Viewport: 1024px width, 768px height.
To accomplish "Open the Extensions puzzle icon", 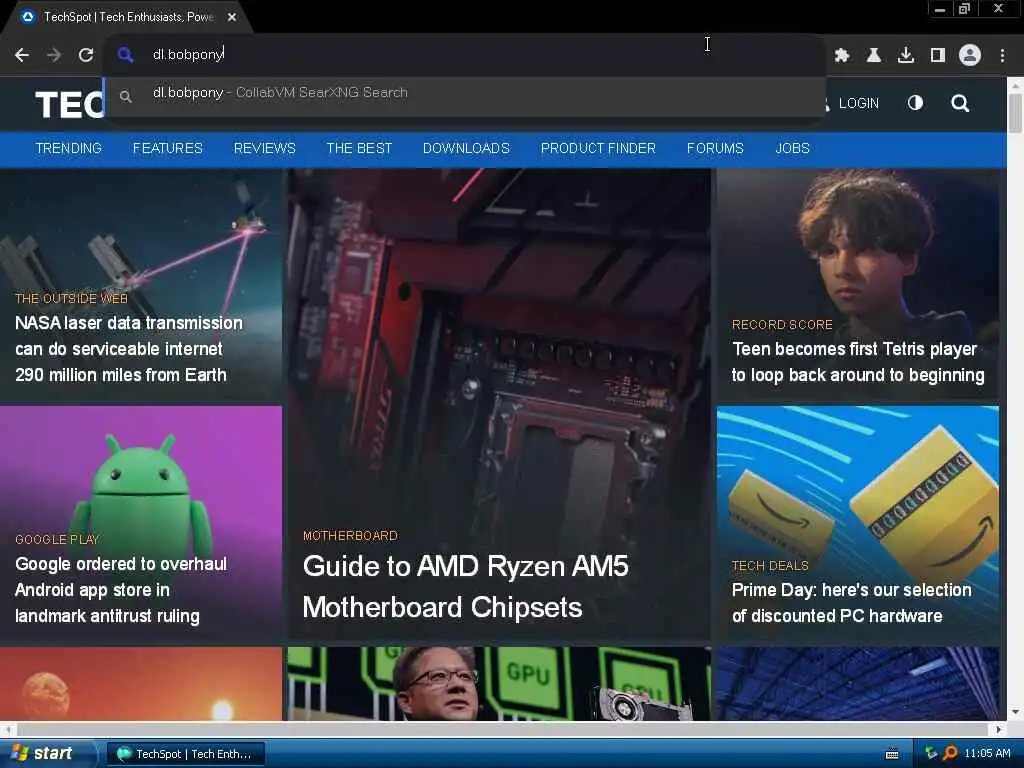I will tap(842, 56).
